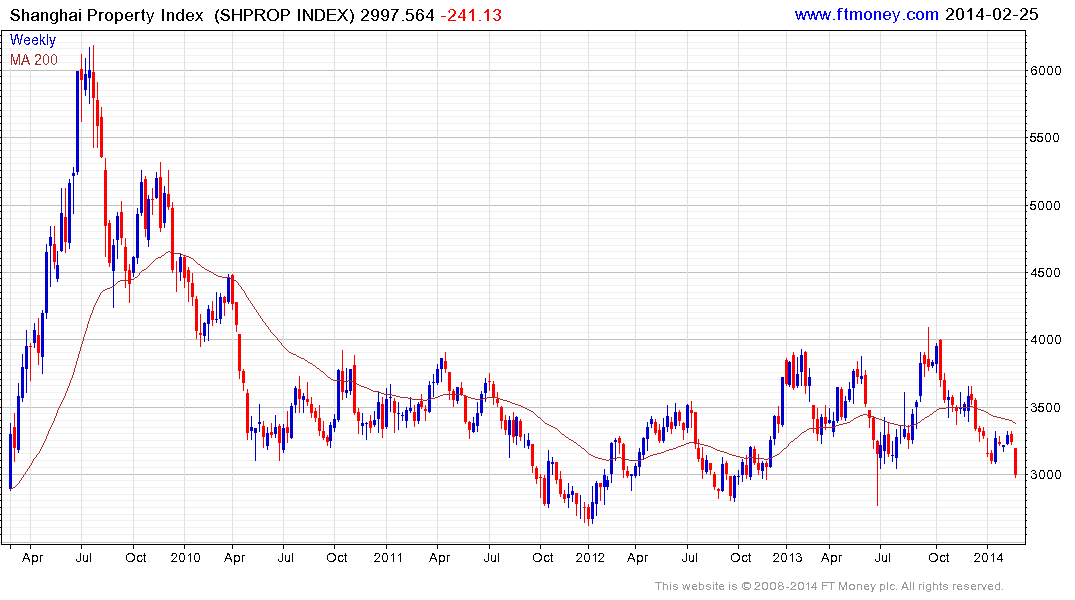Click the 2012 year axis label

coord(590,557)
